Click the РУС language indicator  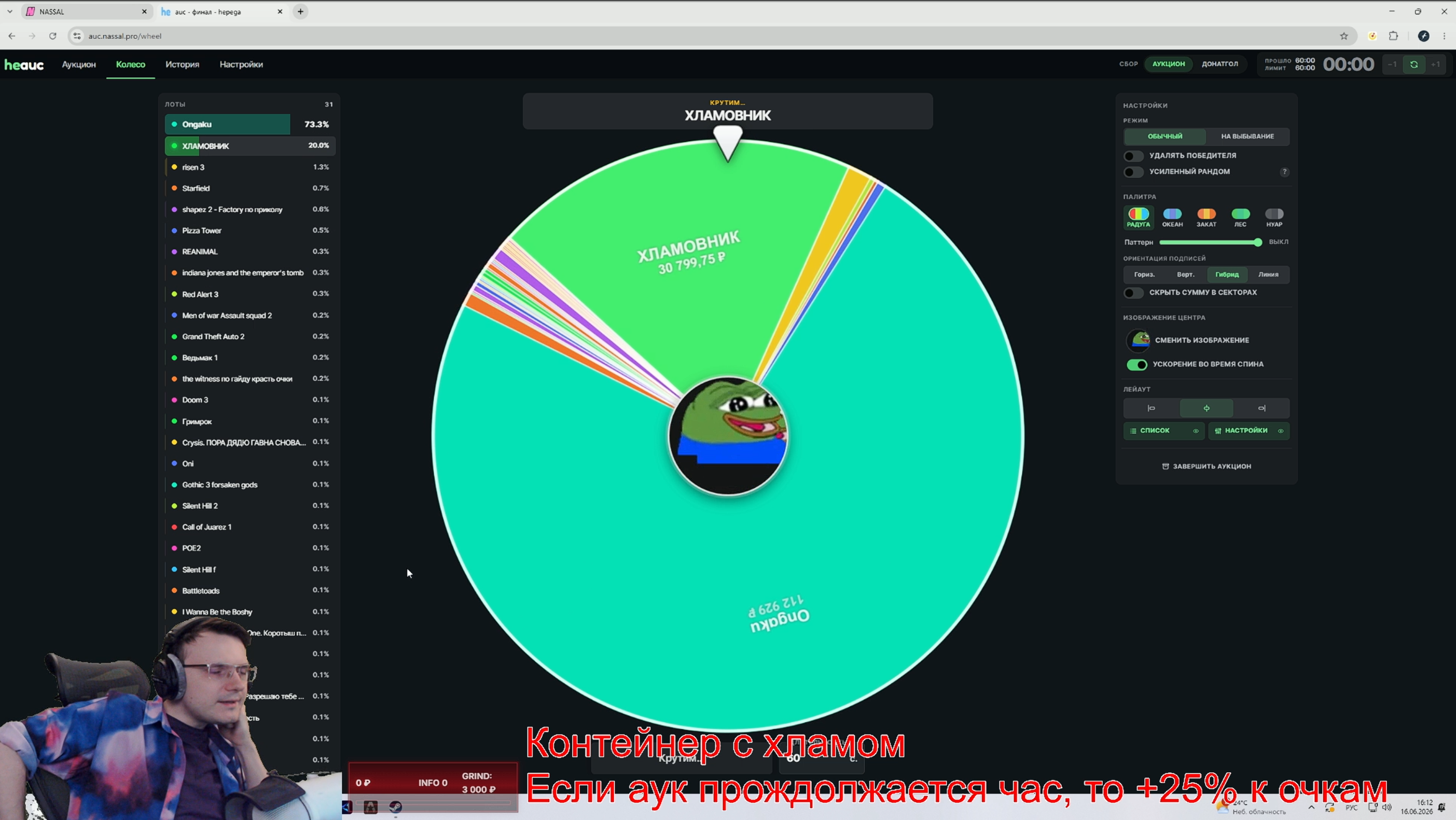coord(1351,808)
